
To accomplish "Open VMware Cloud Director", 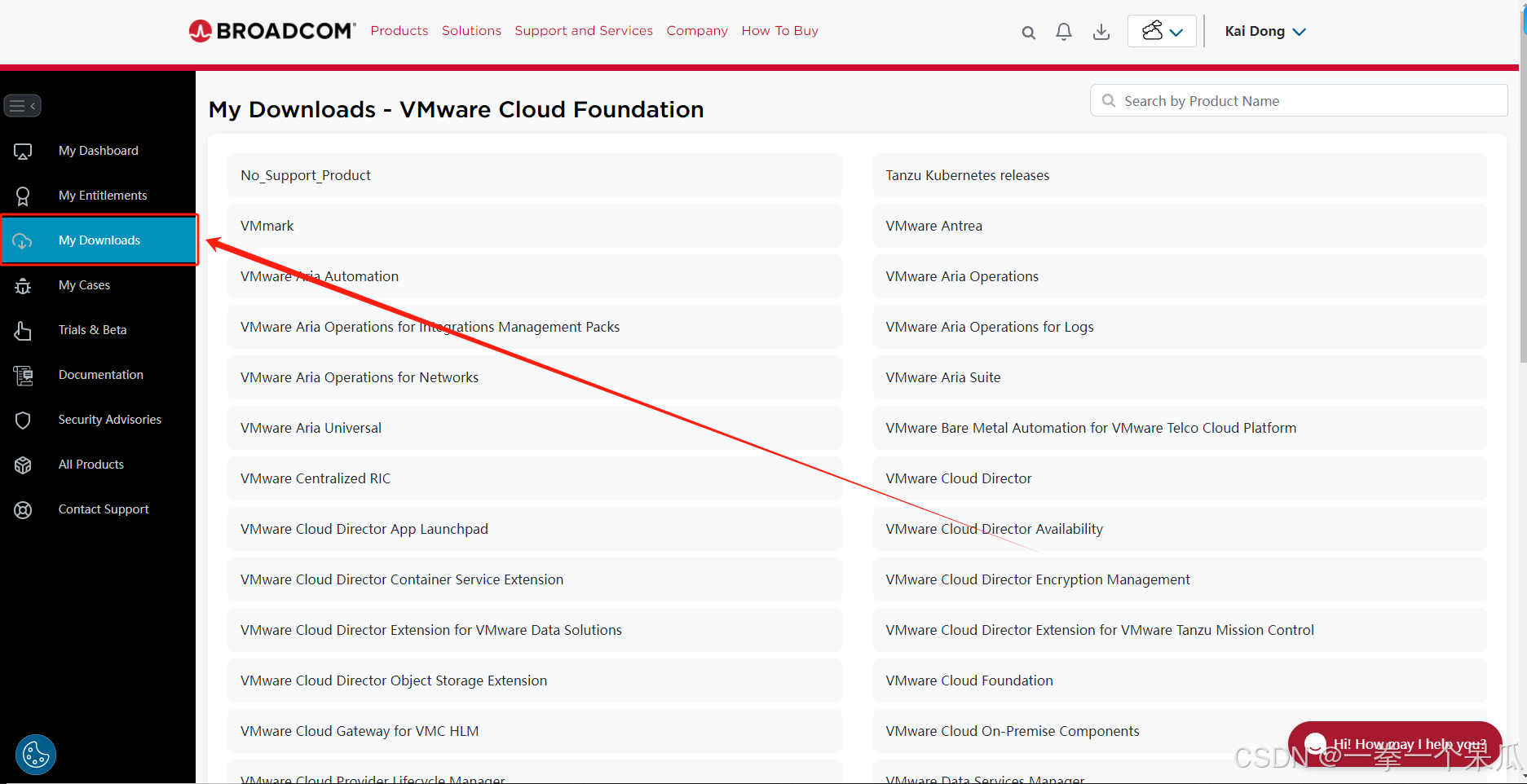I will pos(1180,478).
